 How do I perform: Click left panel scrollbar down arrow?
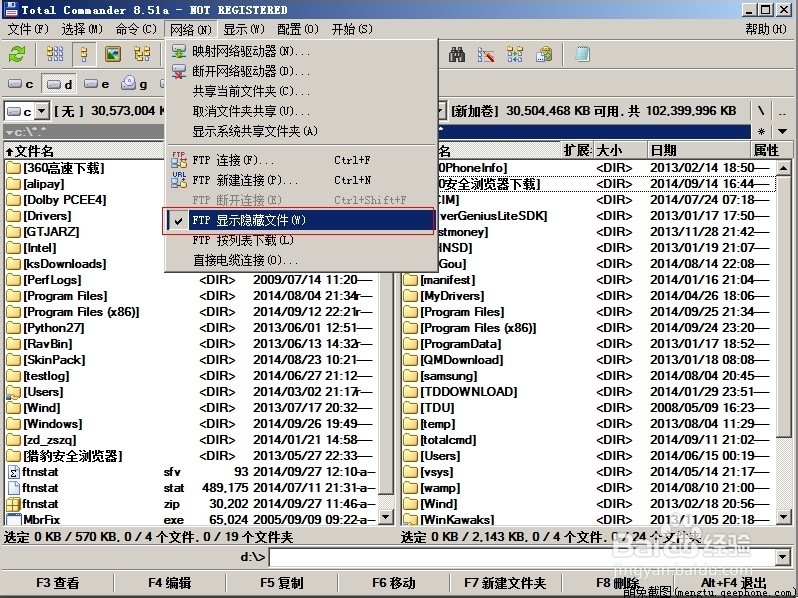pyautogui.click(x=386, y=517)
